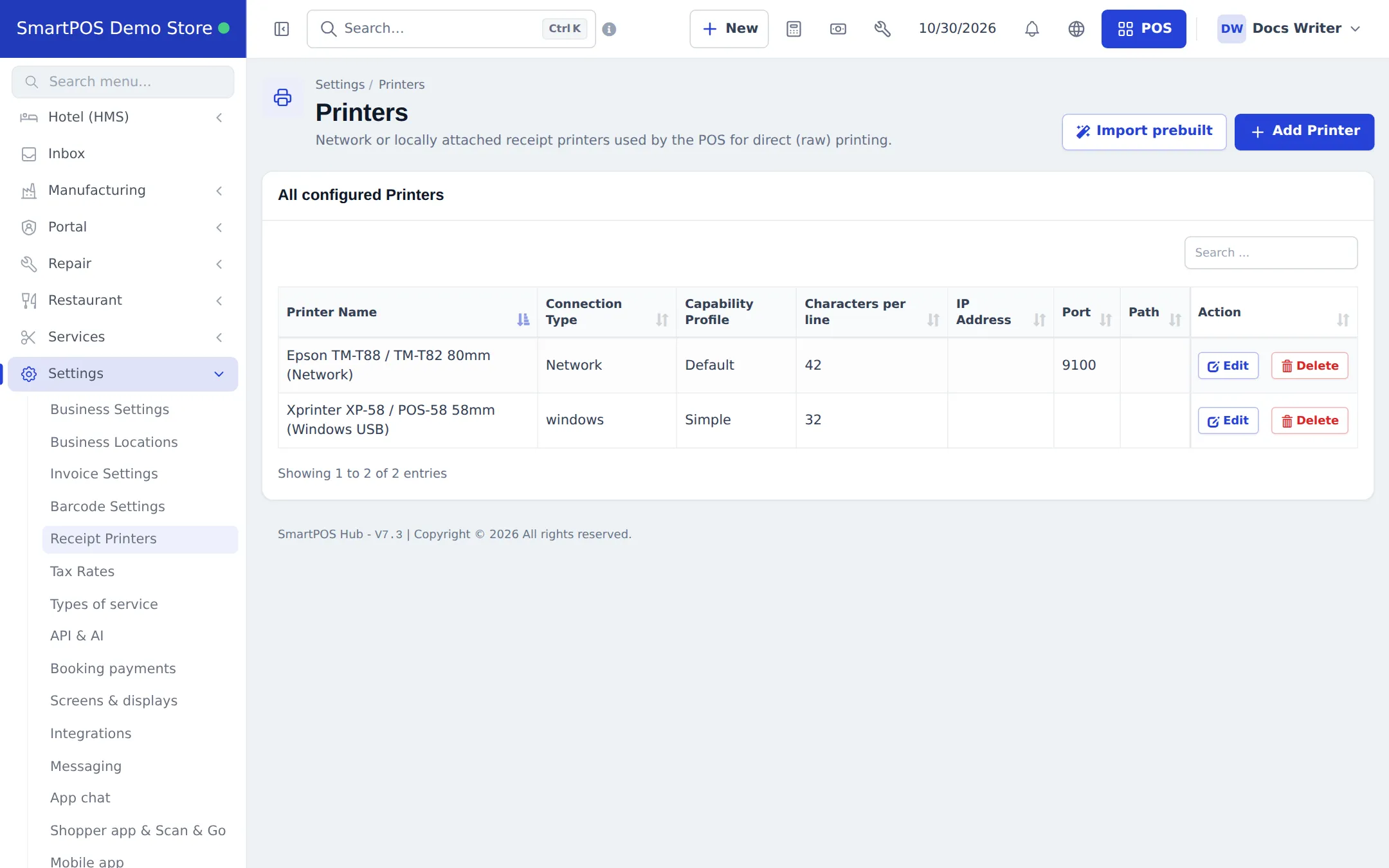Open the POS screen button
The height and width of the screenshot is (868, 1389).
pos(1143,29)
